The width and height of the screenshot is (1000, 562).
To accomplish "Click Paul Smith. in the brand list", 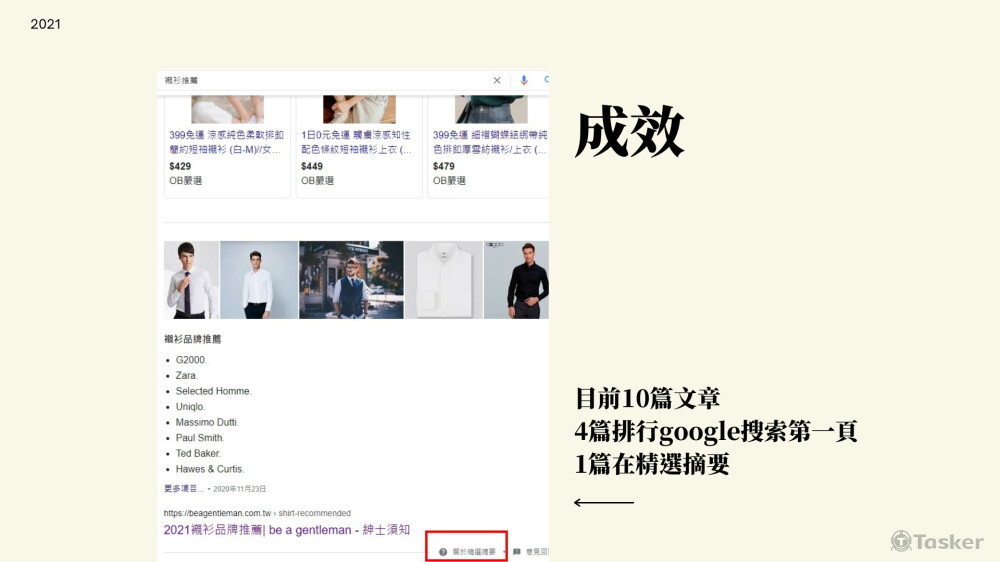I will click(200, 438).
